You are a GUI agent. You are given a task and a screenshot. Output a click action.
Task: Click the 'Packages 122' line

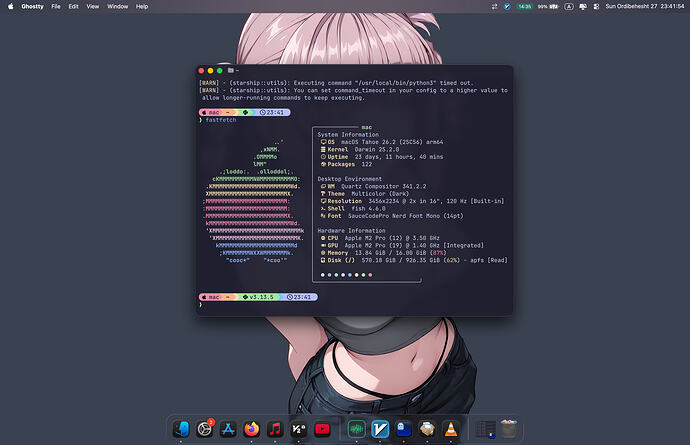click(x=346, y=164)
